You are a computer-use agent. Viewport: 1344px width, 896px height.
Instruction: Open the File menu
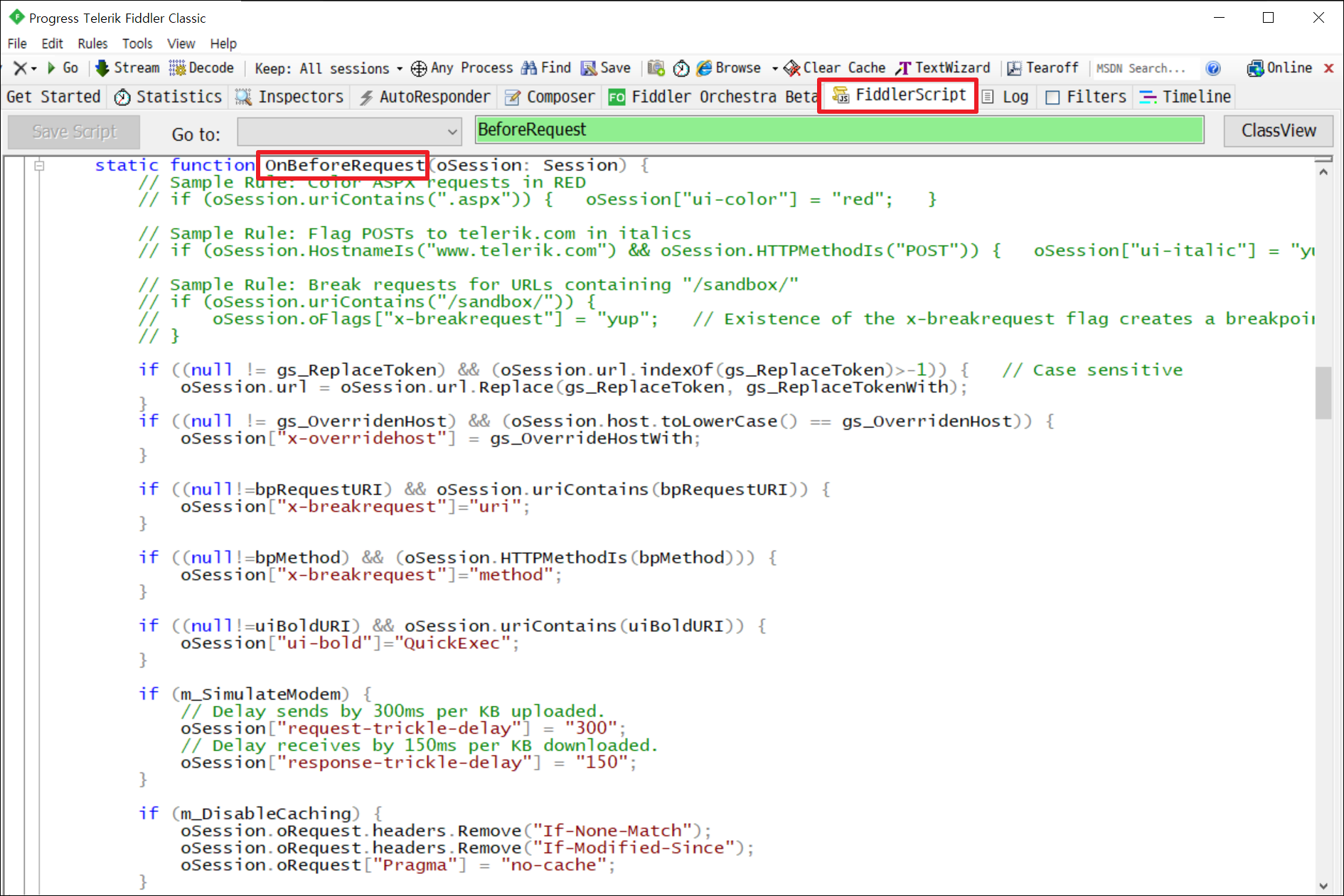[x=17, y=43]
